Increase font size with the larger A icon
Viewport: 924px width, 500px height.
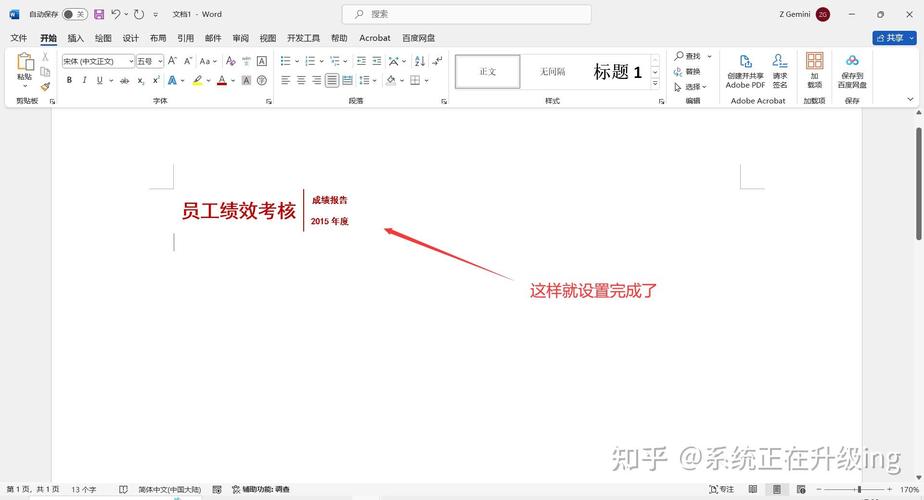pyautogui.click(x=172, y=61)
